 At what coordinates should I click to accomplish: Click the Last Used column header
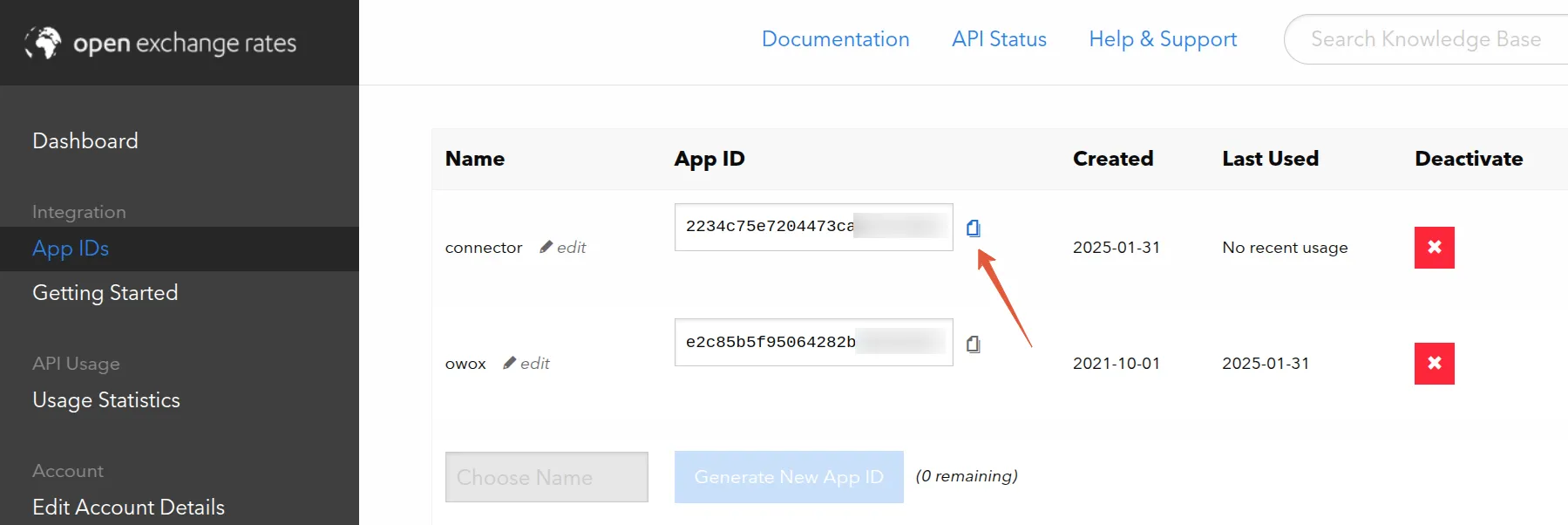(x=1270, y=159)
